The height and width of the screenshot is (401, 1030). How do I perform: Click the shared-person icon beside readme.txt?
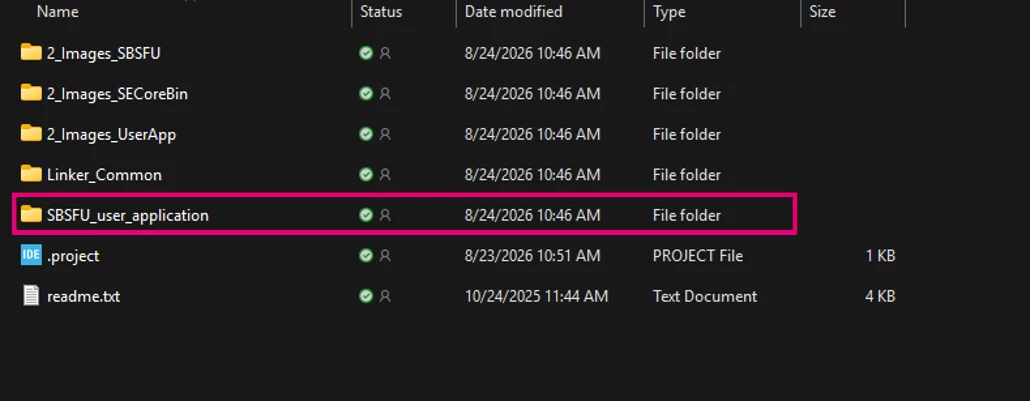coord(385,296)
